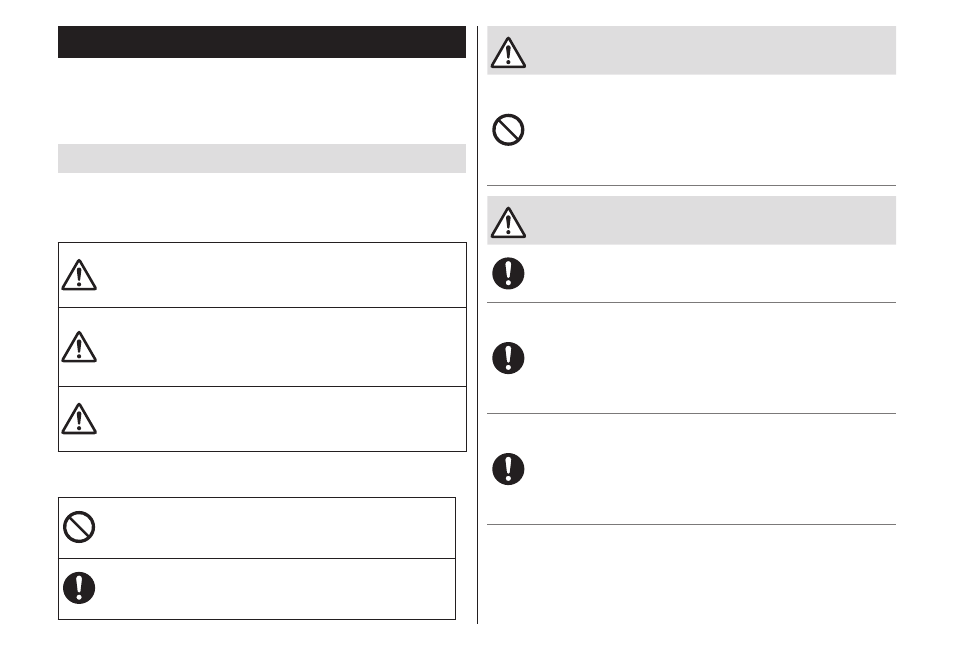
Task: Click empty area of second gray banner
Action: coord(712,220)
